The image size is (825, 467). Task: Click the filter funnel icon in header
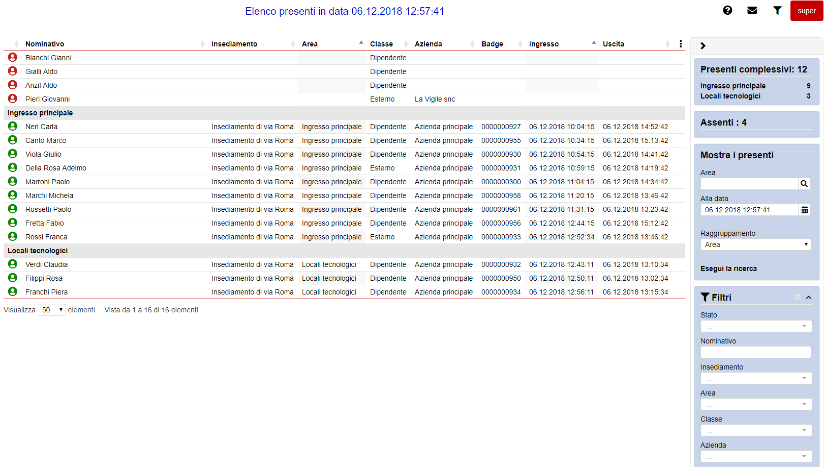click(x=777, y=10)
